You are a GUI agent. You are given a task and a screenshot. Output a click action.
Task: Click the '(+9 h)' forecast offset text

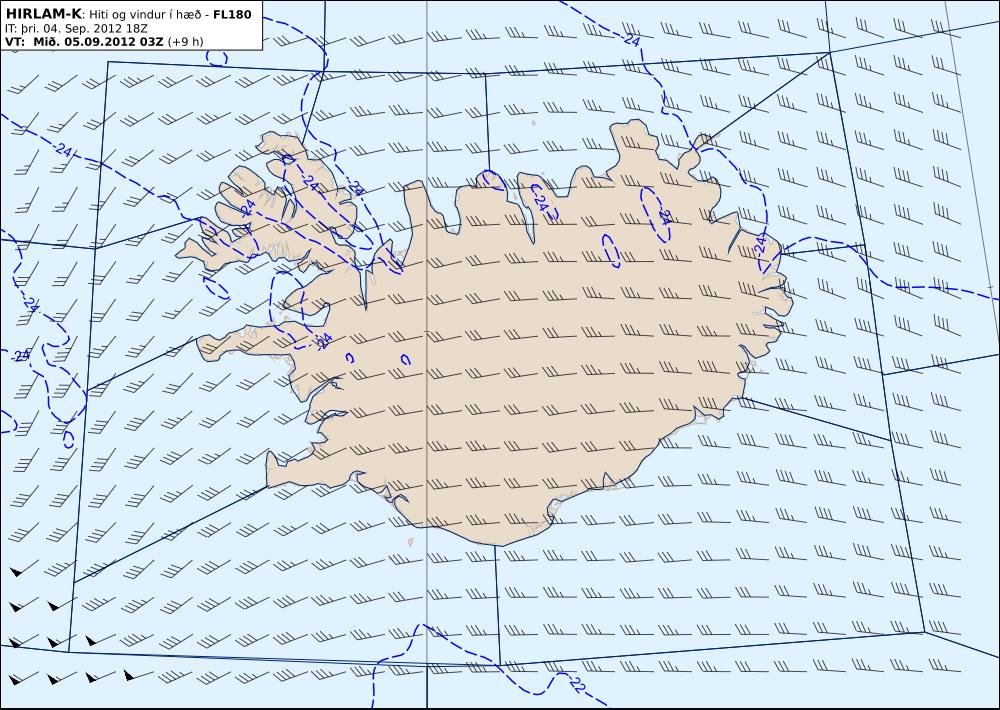[185, 41]
